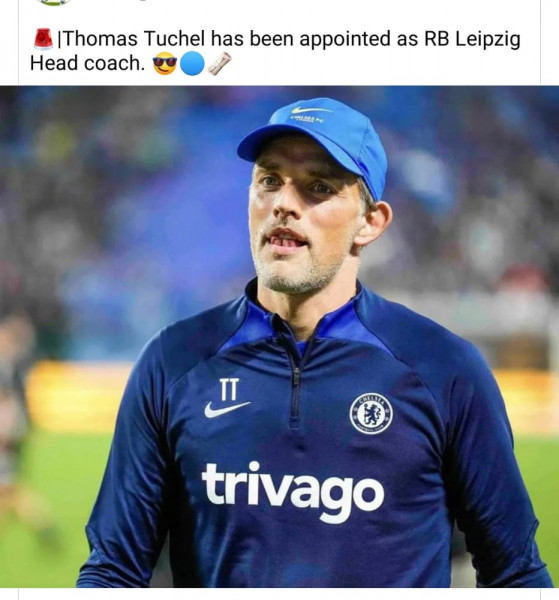Open the poster's profile picture at top
The height and width of the screenshot is (600, 559).
(54, 2)
